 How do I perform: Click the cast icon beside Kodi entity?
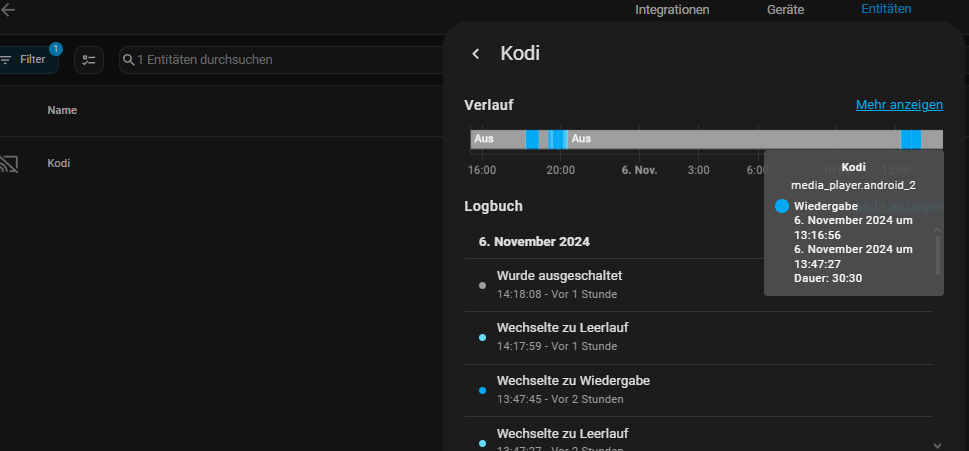point(8,164)
